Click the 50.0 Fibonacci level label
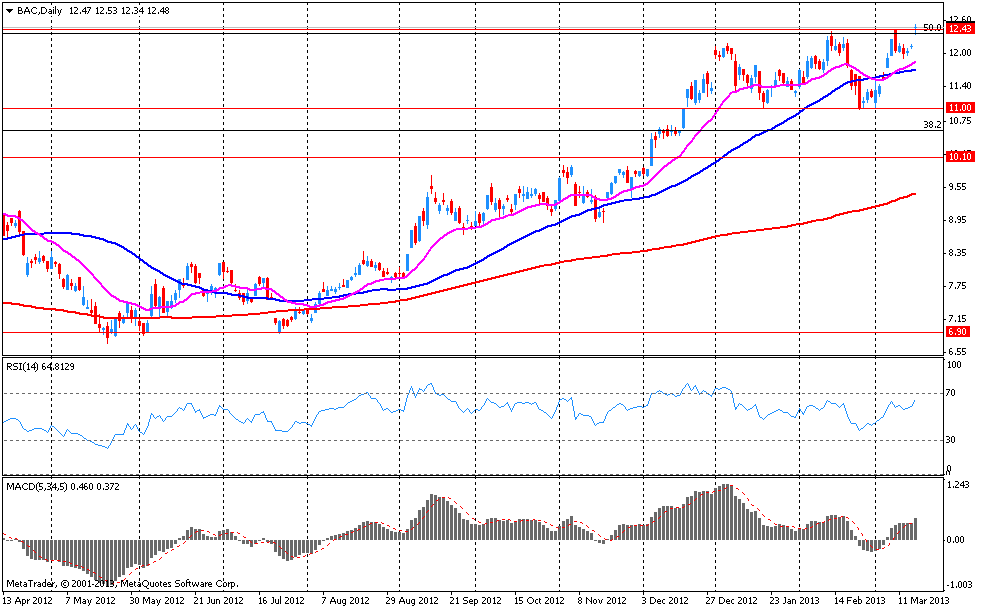The image size is (983, 609). (932, 28)
